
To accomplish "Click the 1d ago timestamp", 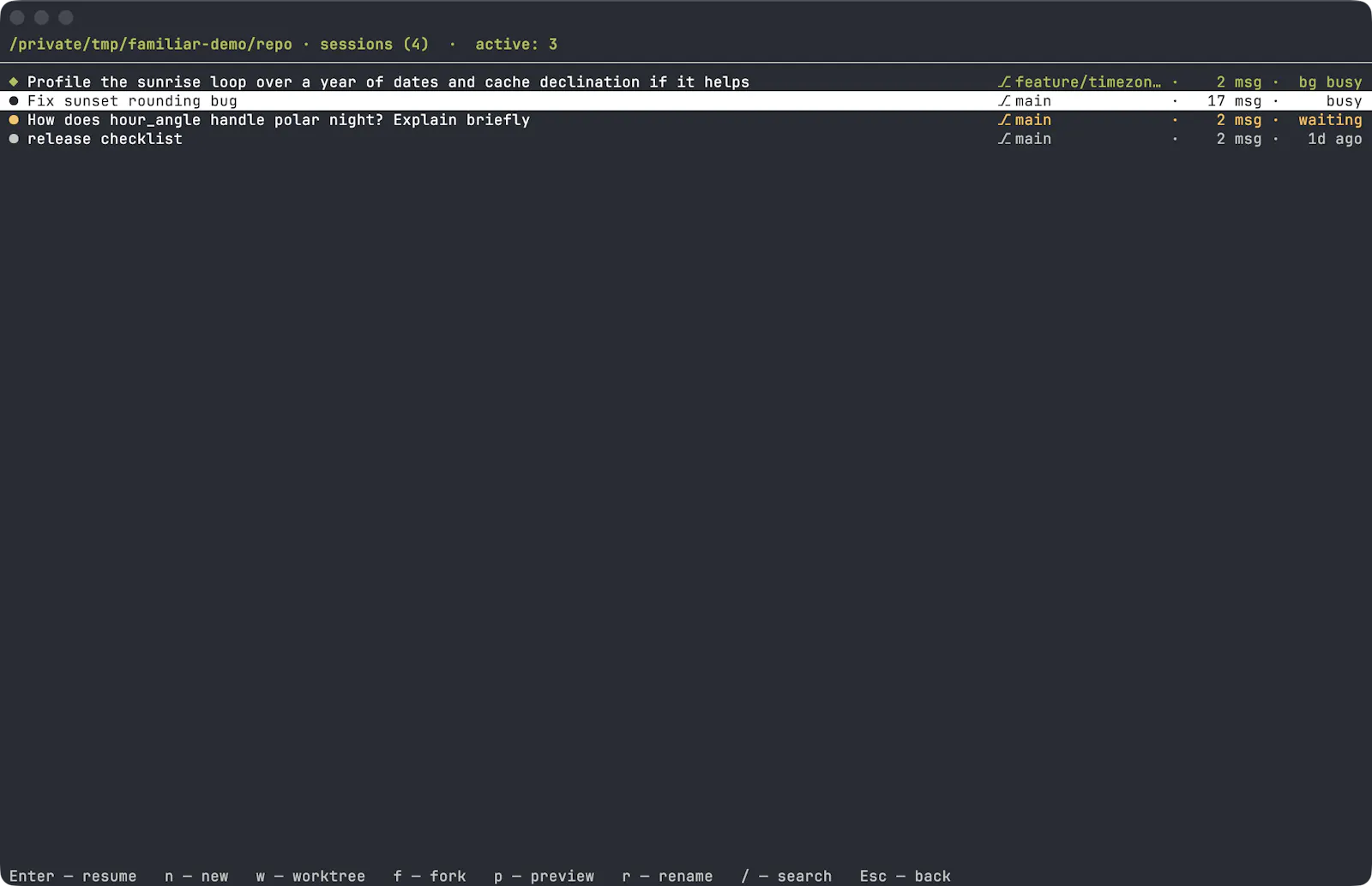I will (x=1334, y=138).
